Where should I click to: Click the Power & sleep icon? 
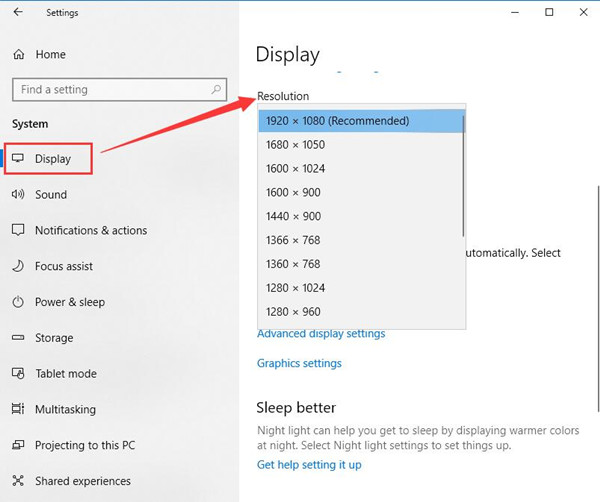click(18, 302)
